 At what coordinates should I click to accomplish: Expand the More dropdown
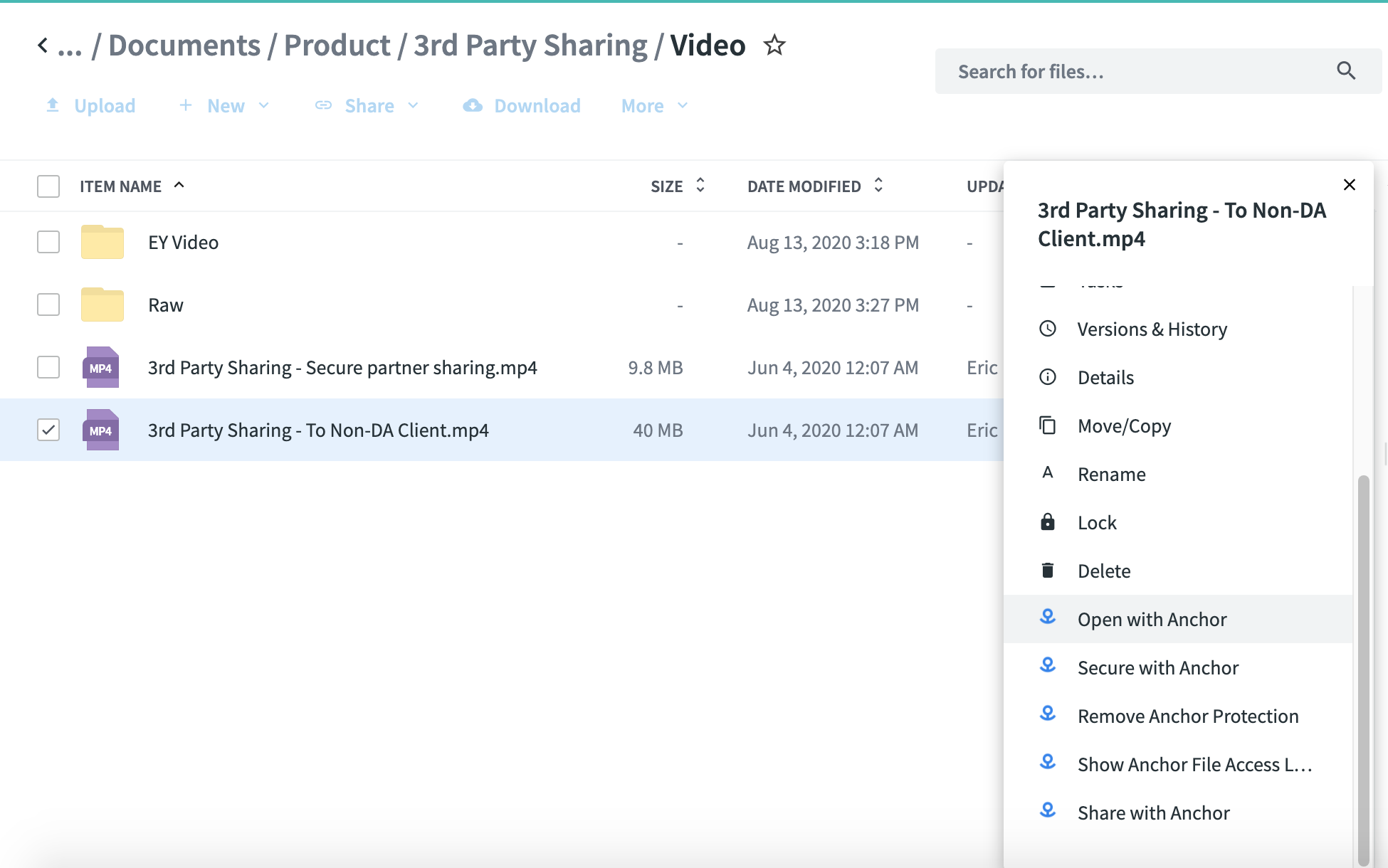coord(653,105)
